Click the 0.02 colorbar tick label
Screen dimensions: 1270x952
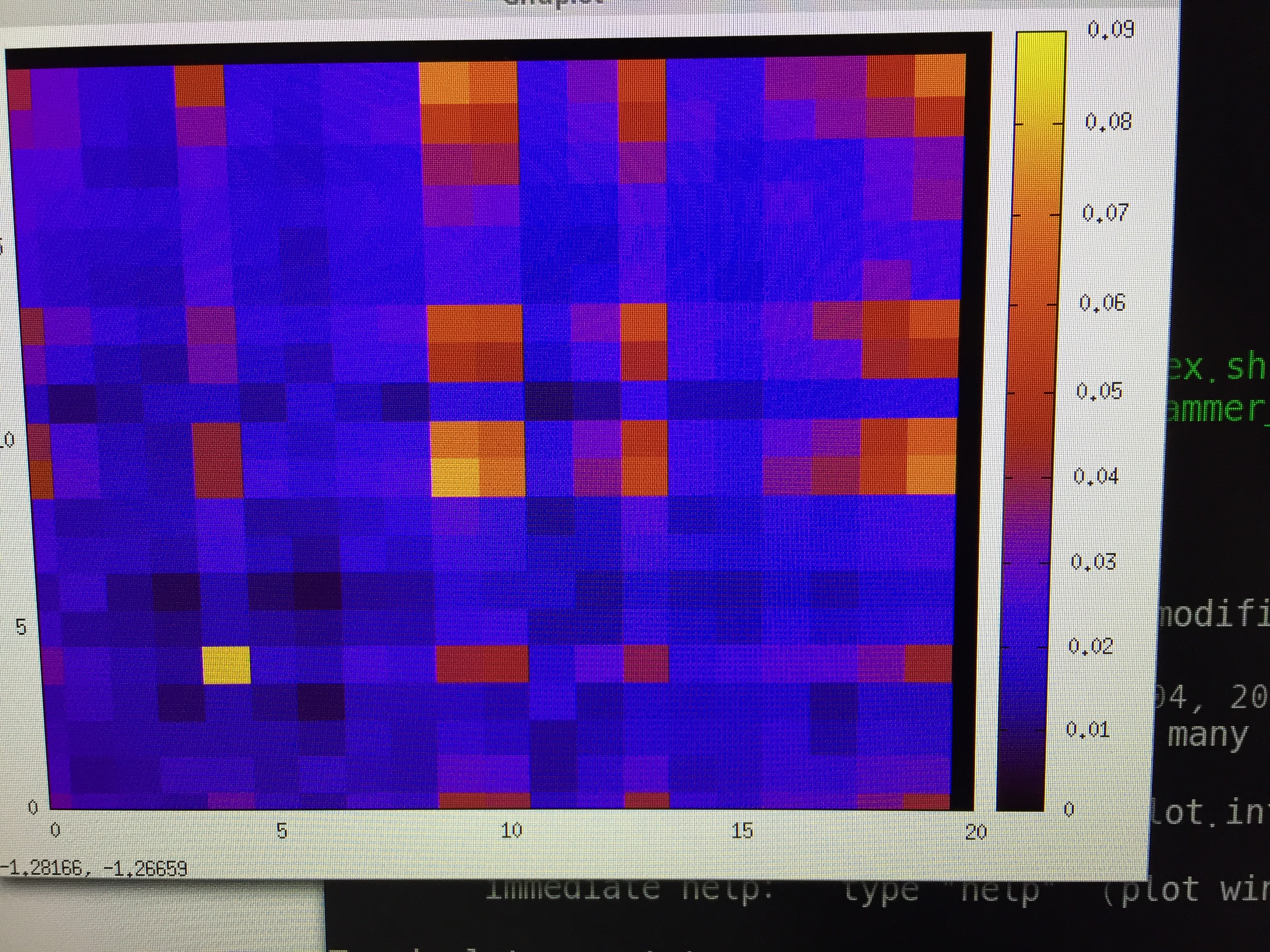pos(1090,647)
